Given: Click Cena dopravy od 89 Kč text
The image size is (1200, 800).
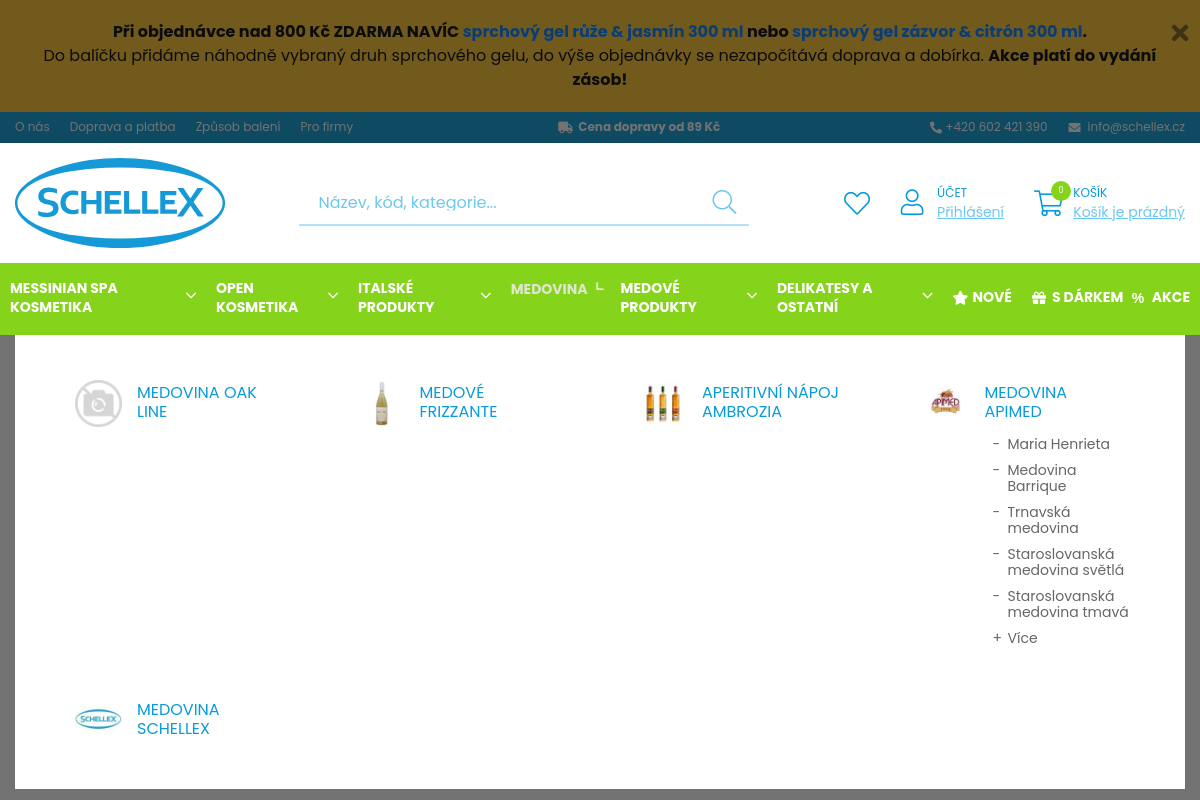Looking at the screenshot, I should 649,127.
